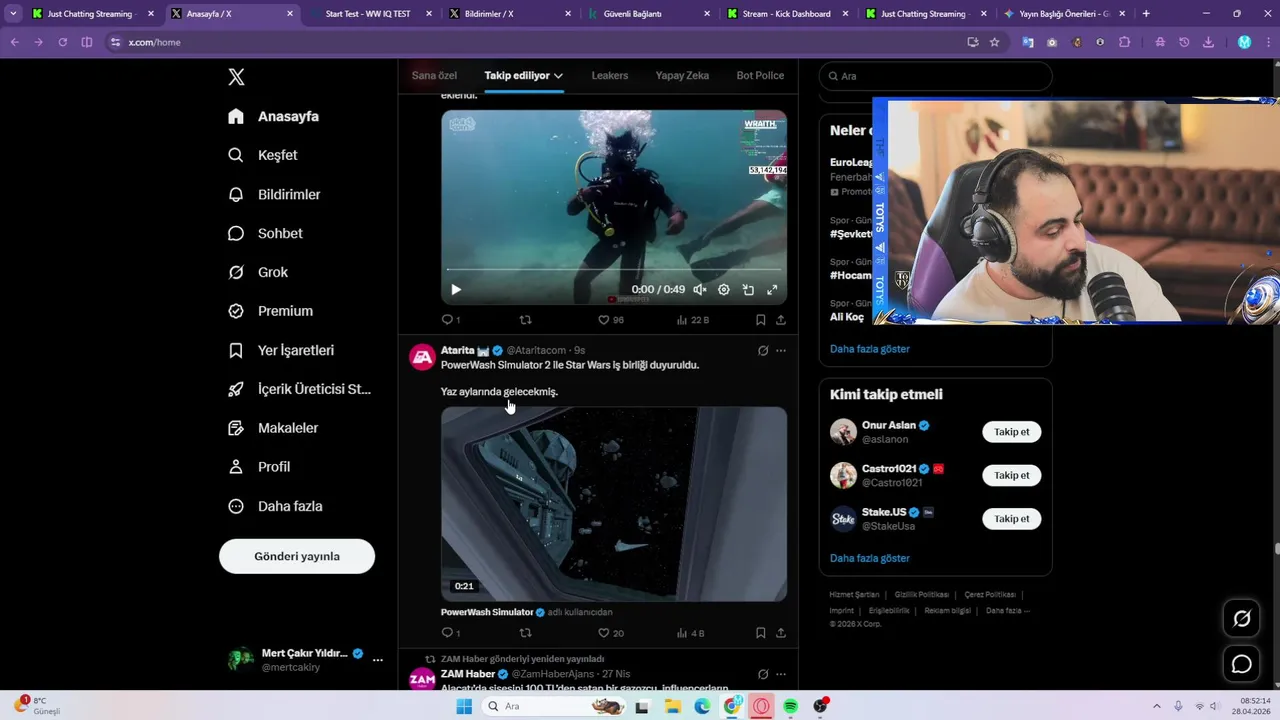Viewport: 1280px width, 720px height.
Task: Toggle picture-in-picture on the diver video
Action: pos(748,290)
